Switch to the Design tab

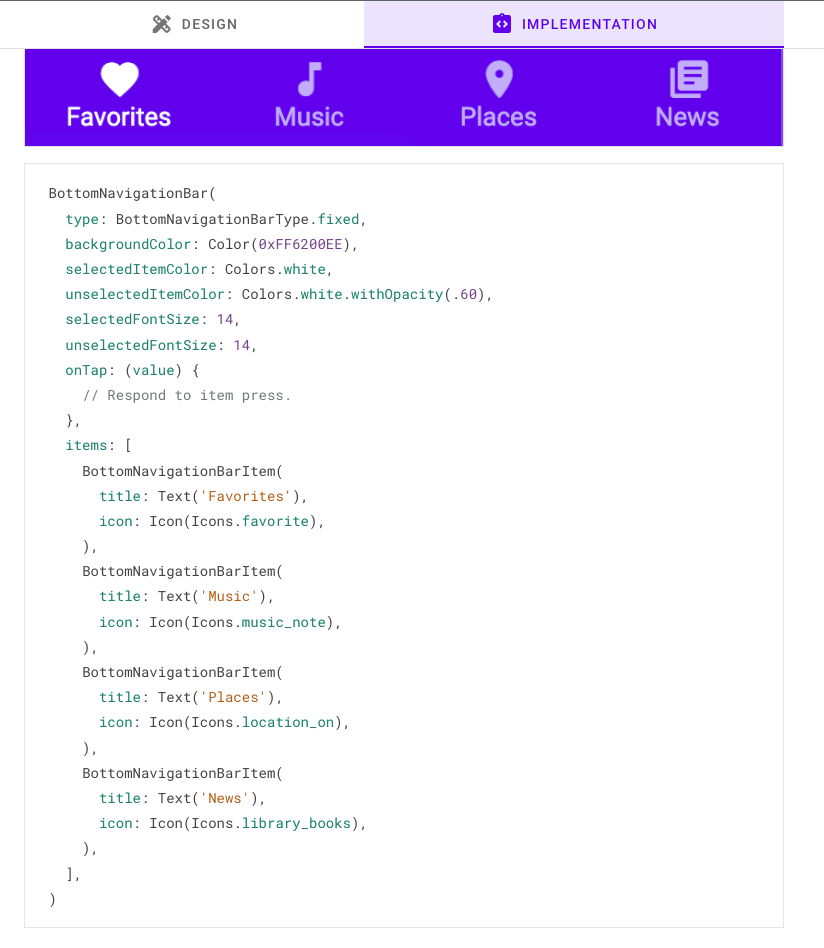pos(195,24)
